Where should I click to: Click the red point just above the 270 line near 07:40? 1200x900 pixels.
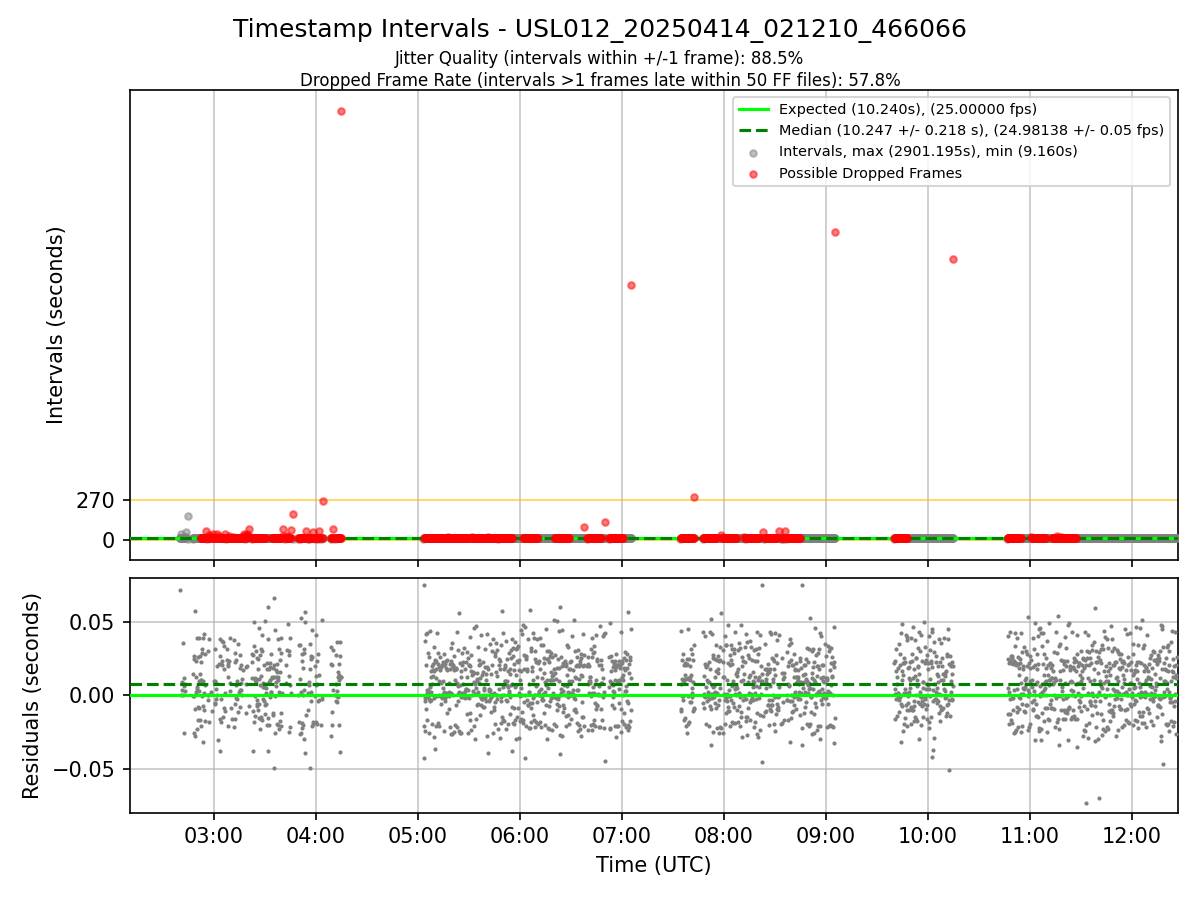(694, 497)
